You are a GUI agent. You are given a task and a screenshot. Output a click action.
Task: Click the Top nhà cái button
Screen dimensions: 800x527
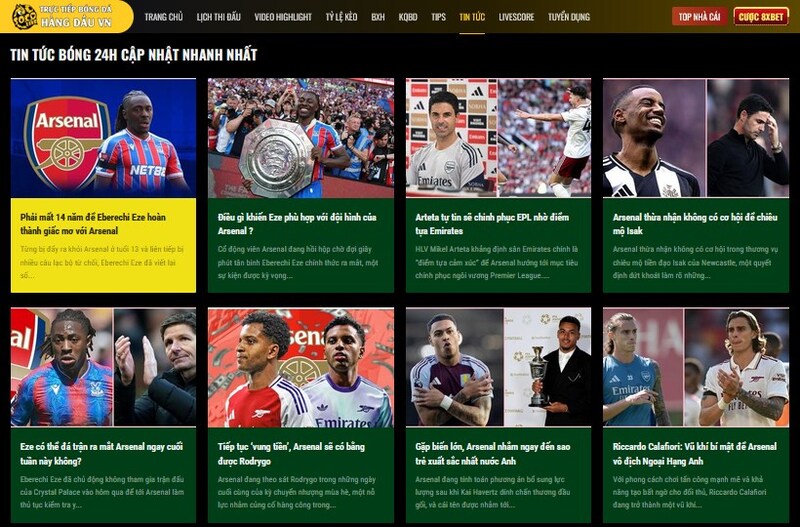tap(699, 17)
